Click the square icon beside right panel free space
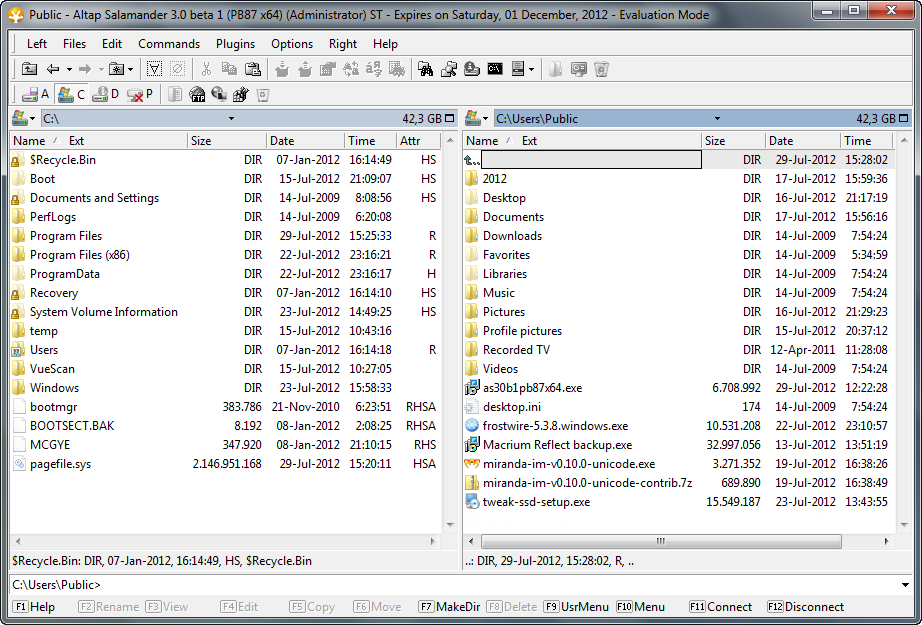 click(x=904, y=118)
